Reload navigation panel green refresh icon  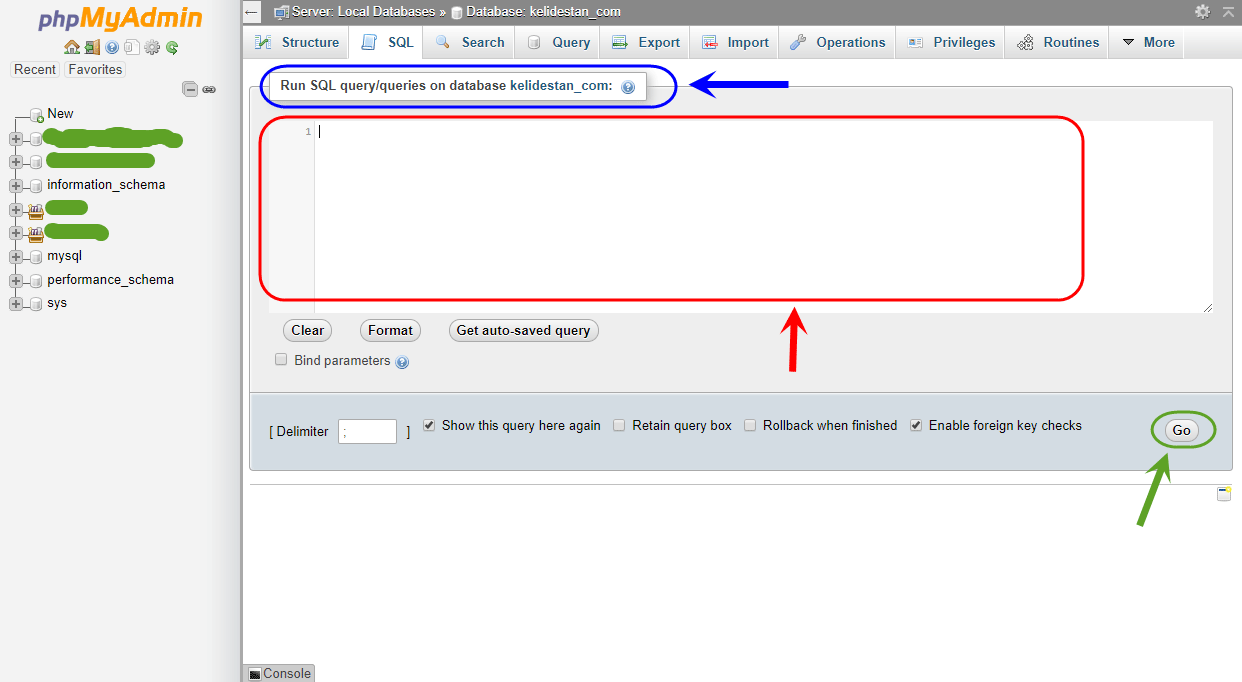pyautogui.click(x=172, y=47)
